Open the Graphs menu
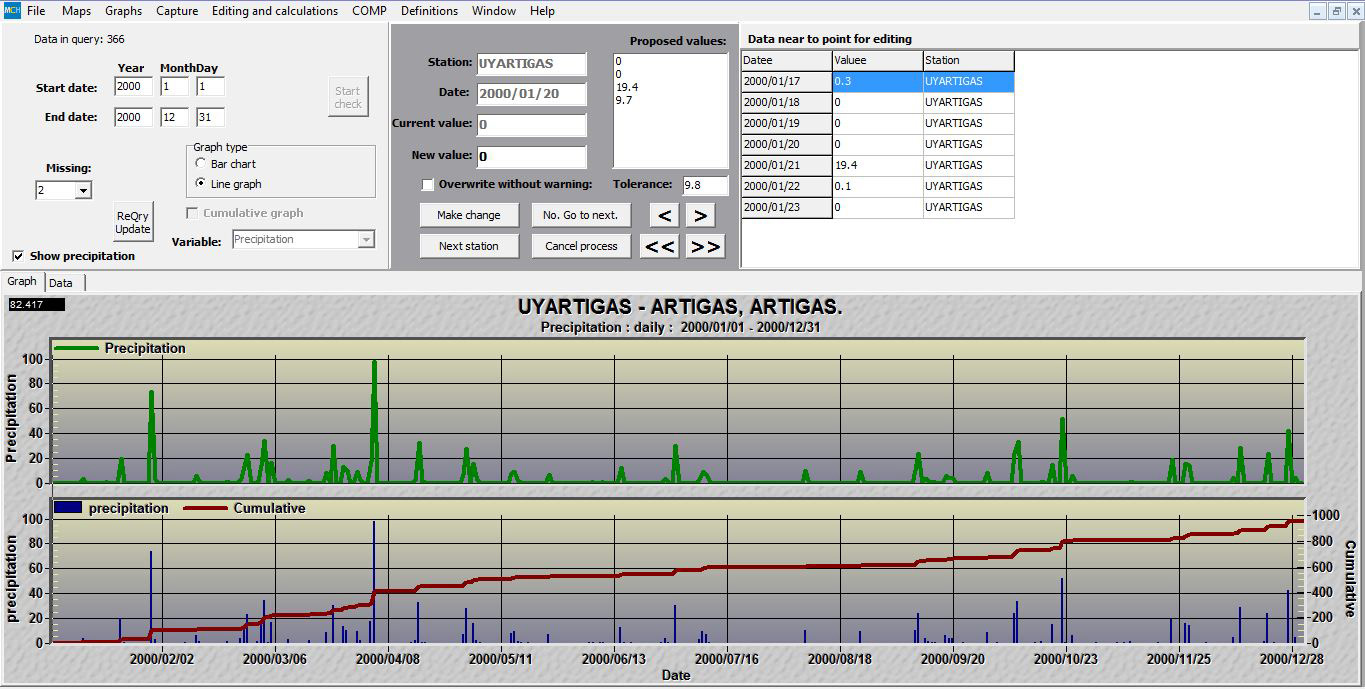Viewport: 1365px width, 689px height. click(123, 11)
